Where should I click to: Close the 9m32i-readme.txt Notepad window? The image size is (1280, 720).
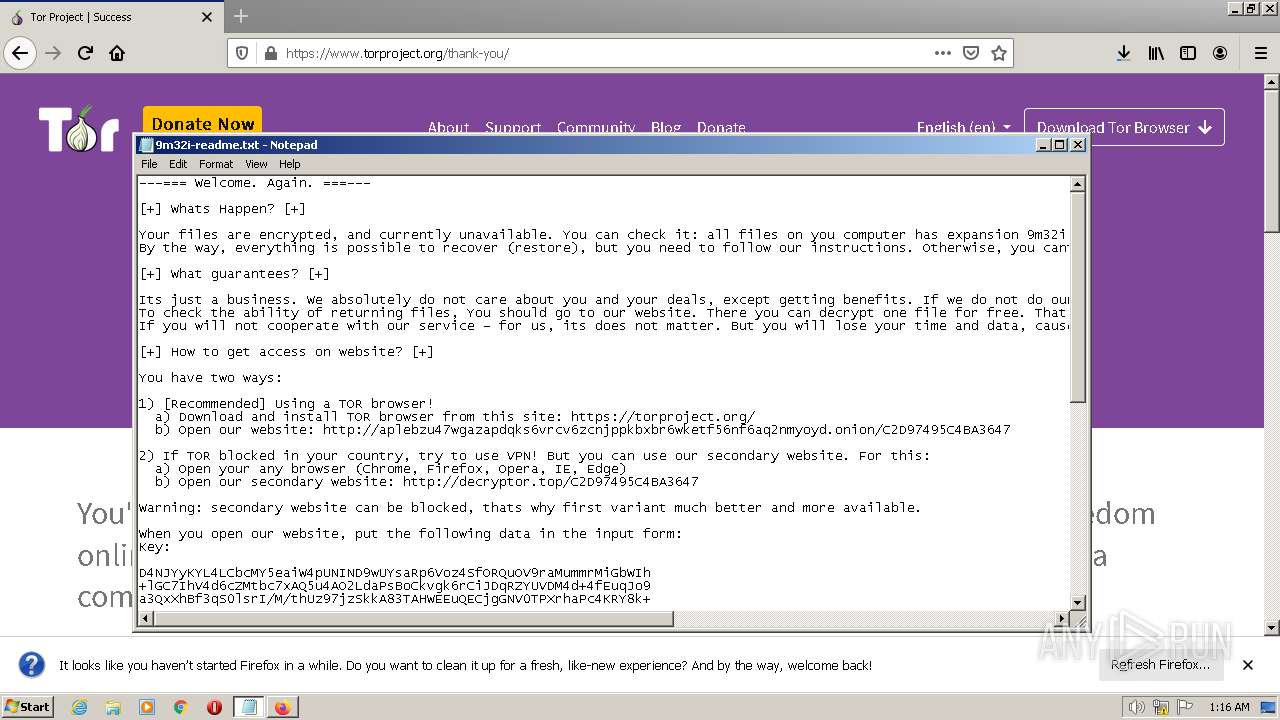coord(1078,145)
